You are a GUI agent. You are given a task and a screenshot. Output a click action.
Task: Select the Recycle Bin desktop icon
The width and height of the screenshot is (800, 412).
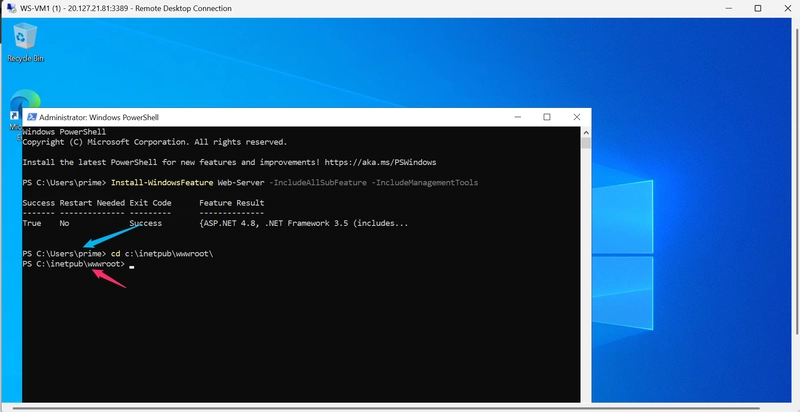[x=25, y=43]
